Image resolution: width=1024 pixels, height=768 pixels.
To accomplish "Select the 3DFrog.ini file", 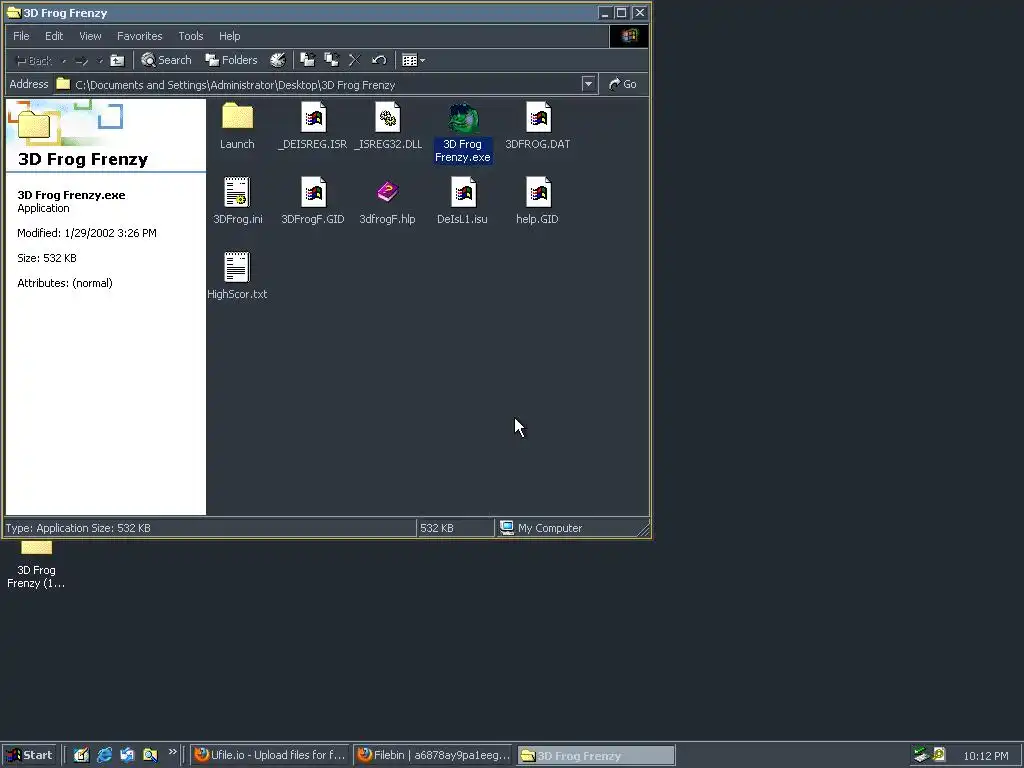I will [238, 201].
